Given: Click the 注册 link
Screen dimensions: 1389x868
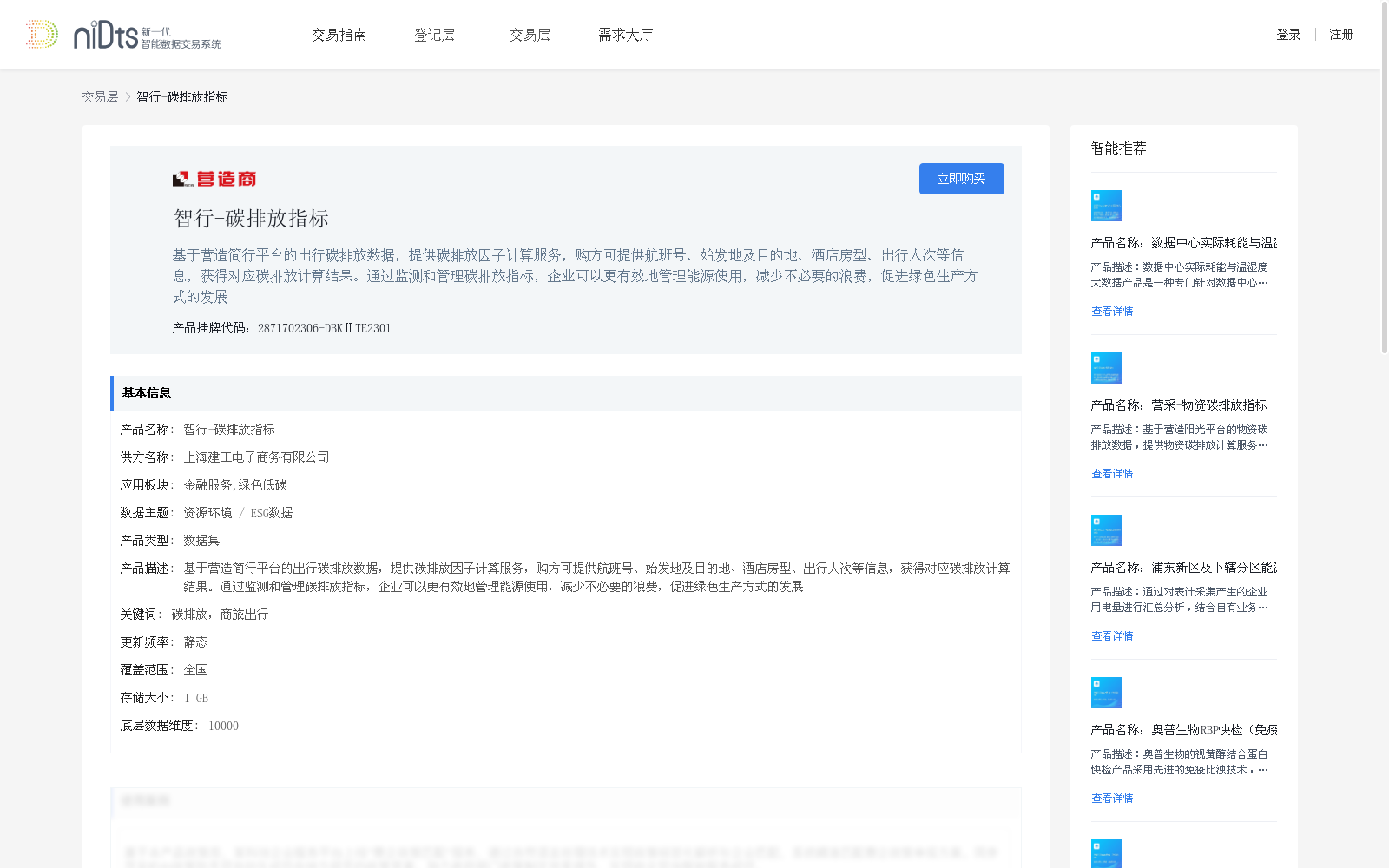Looking at the screenshot, I should pyautogui.click(x=1341, y=35).
